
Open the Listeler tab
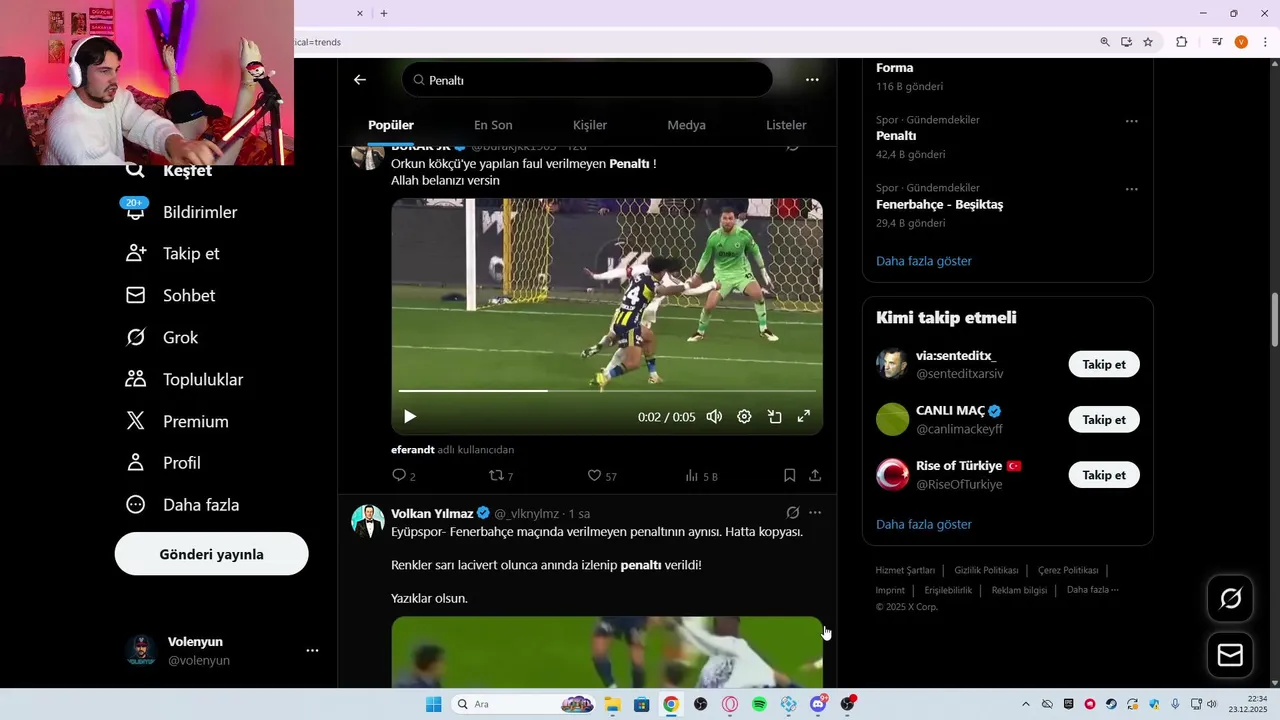click(786, 125)
